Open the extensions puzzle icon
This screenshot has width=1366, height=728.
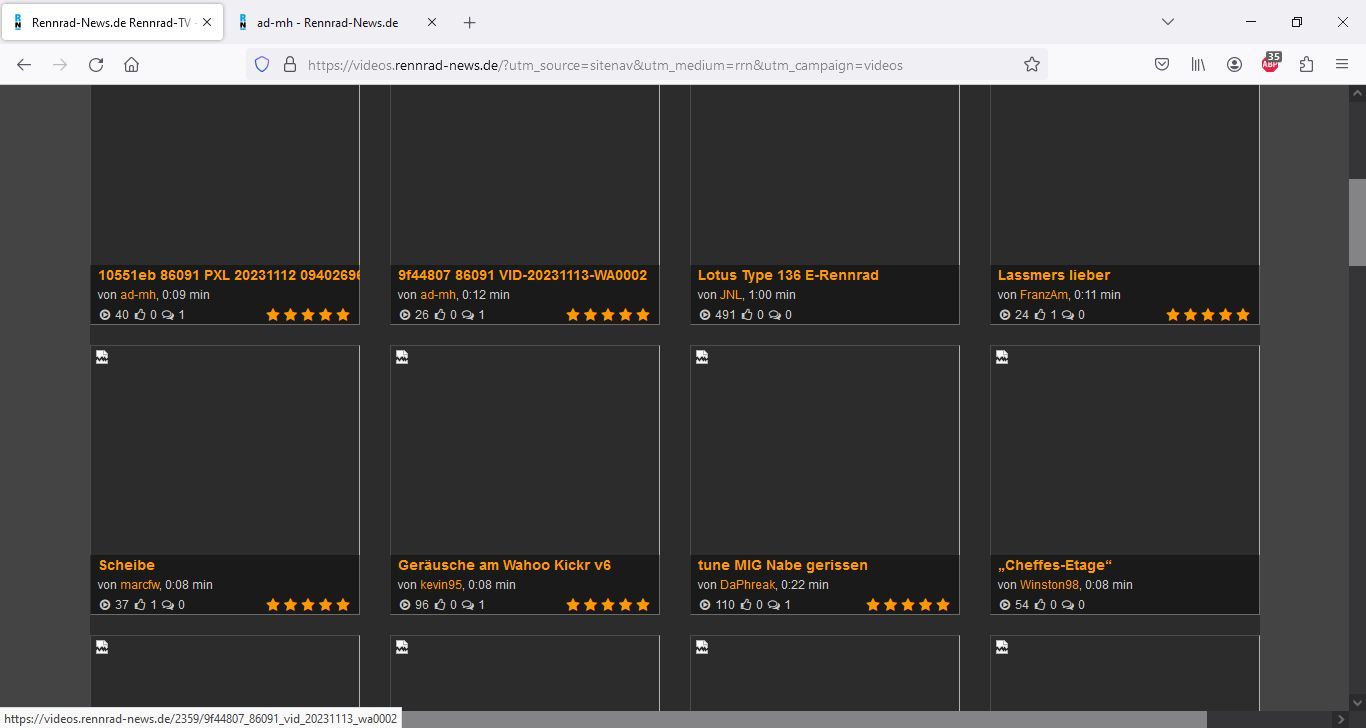[1306, 64]
